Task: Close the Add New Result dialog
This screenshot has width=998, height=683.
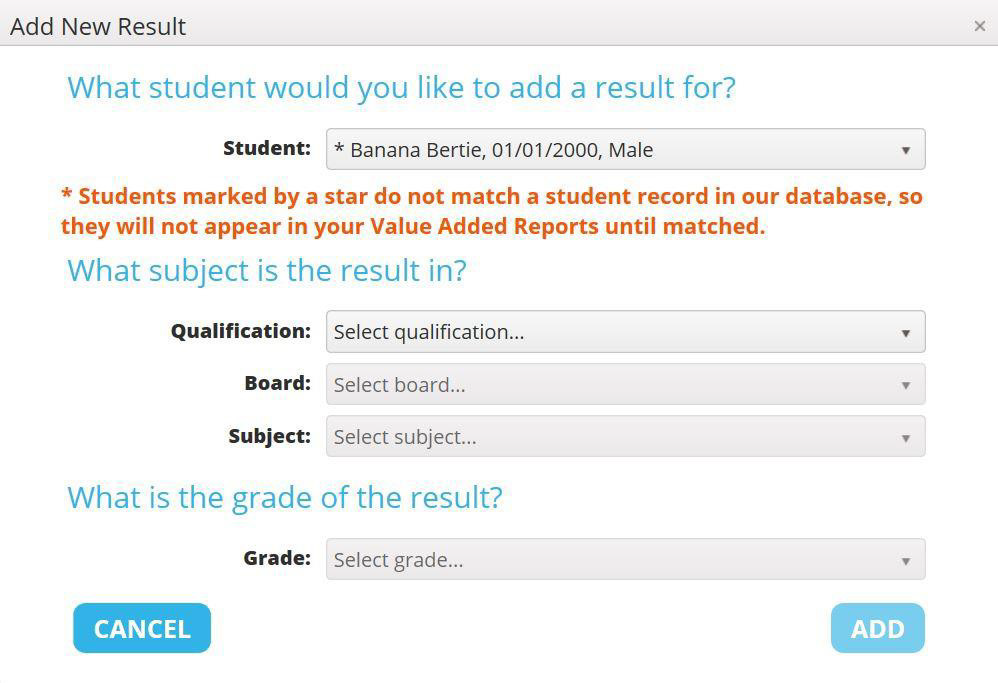Action: pos(979,27)
